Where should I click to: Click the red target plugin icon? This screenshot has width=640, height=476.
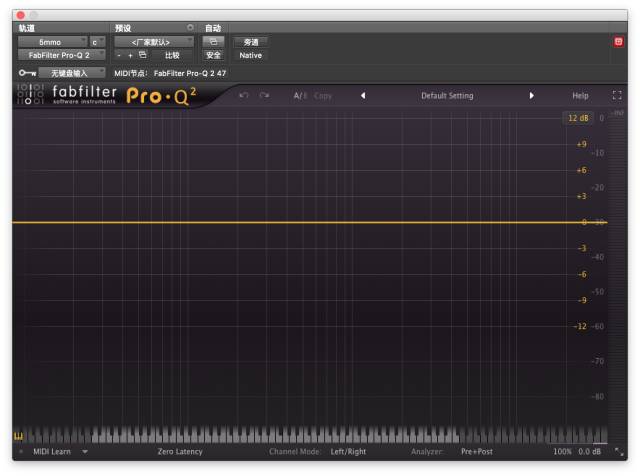618,42
